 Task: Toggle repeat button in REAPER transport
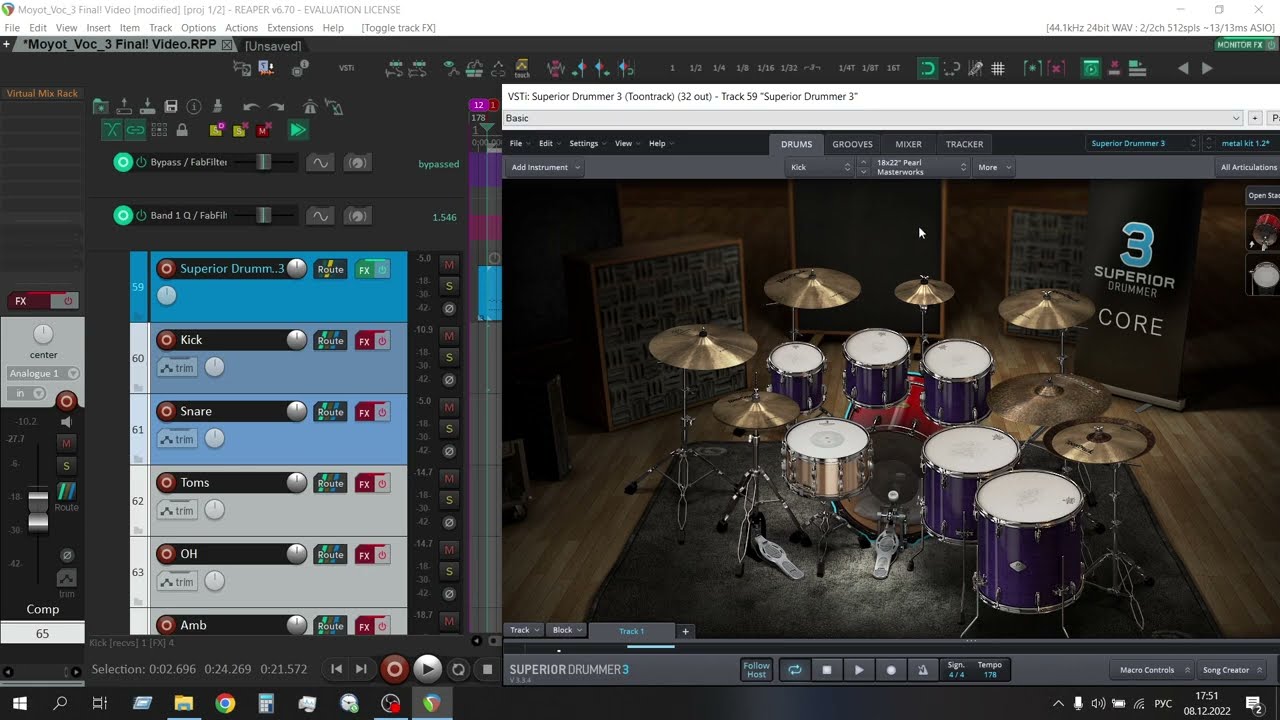[x=458, y=670]
